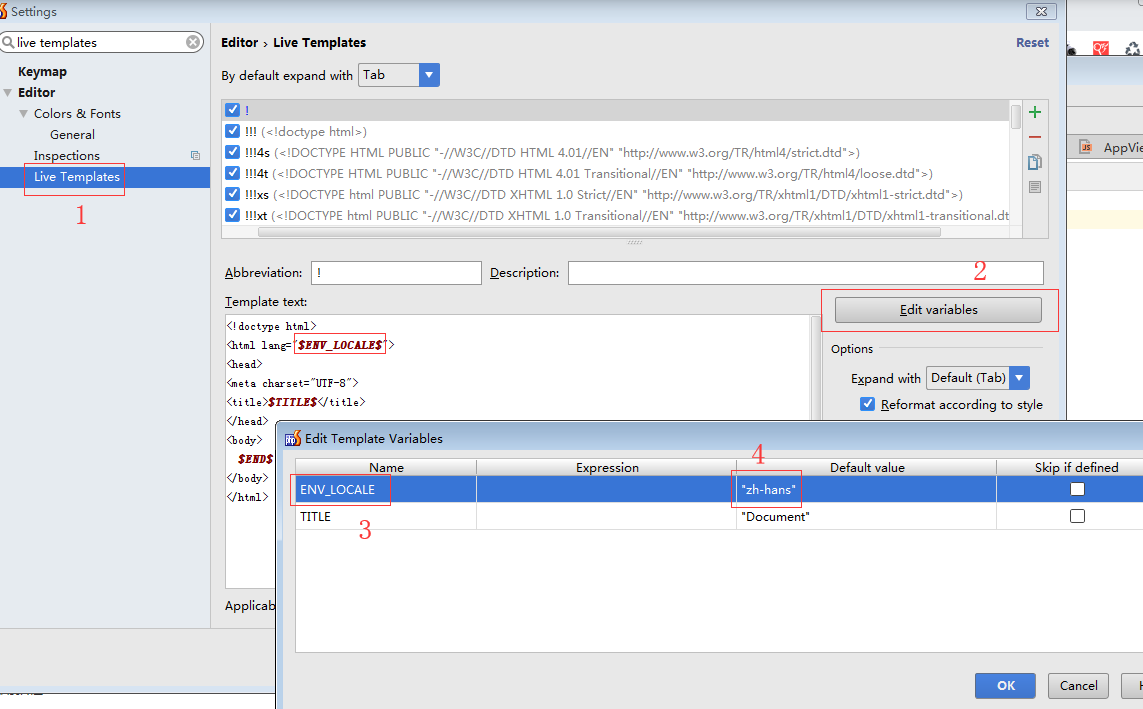The height and width of the screenshot is (709, 1143).
Task: Select the "!!!4t" HTML Transitional template row
Action: tap(616, 173)
